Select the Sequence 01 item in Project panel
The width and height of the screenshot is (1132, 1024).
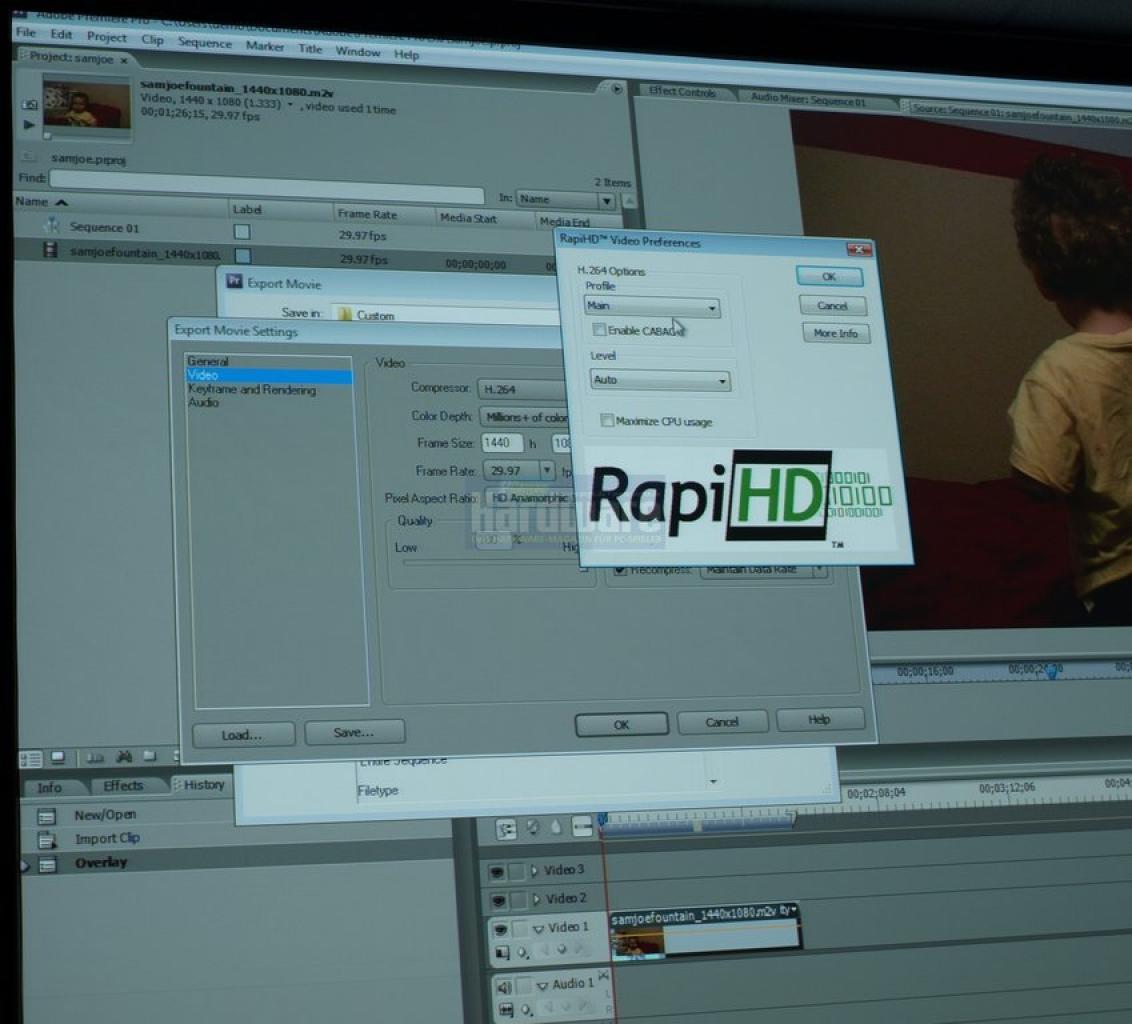click(x=104, y=227)
